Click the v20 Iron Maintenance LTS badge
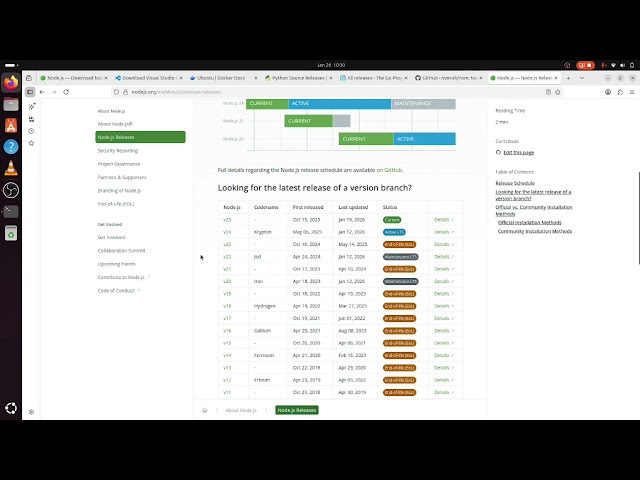Image resolution: width=640 pixels, height=480 pixels. pos(400,282)
